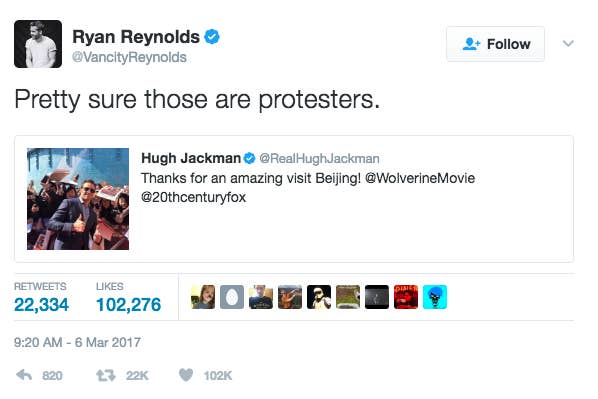Click Hugh Jackman's verified badge
Viewport: 598px width, 399px height.
tap(249, 158)
